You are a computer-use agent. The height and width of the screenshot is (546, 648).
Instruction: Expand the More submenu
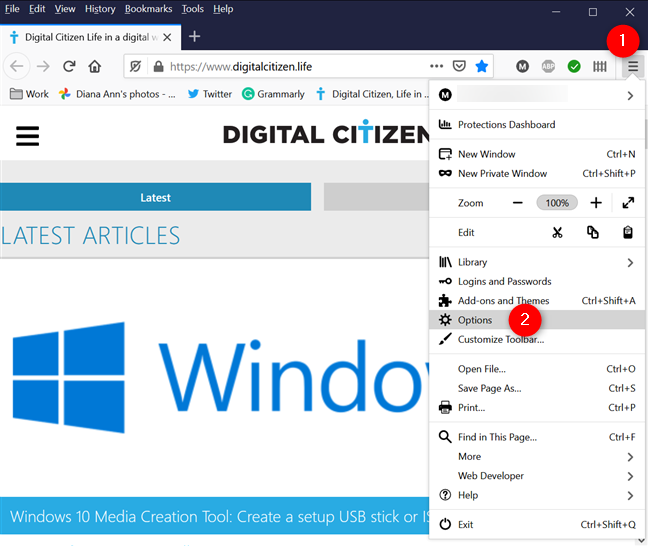537,456
